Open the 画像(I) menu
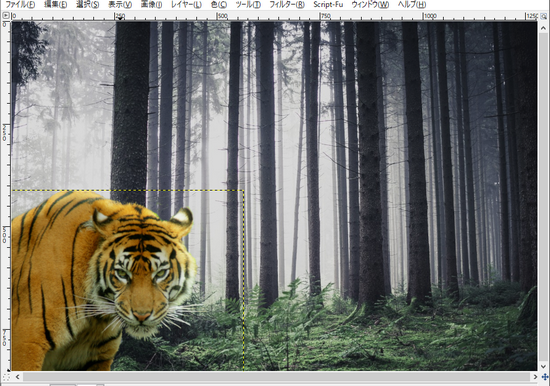 pos(151,5)
